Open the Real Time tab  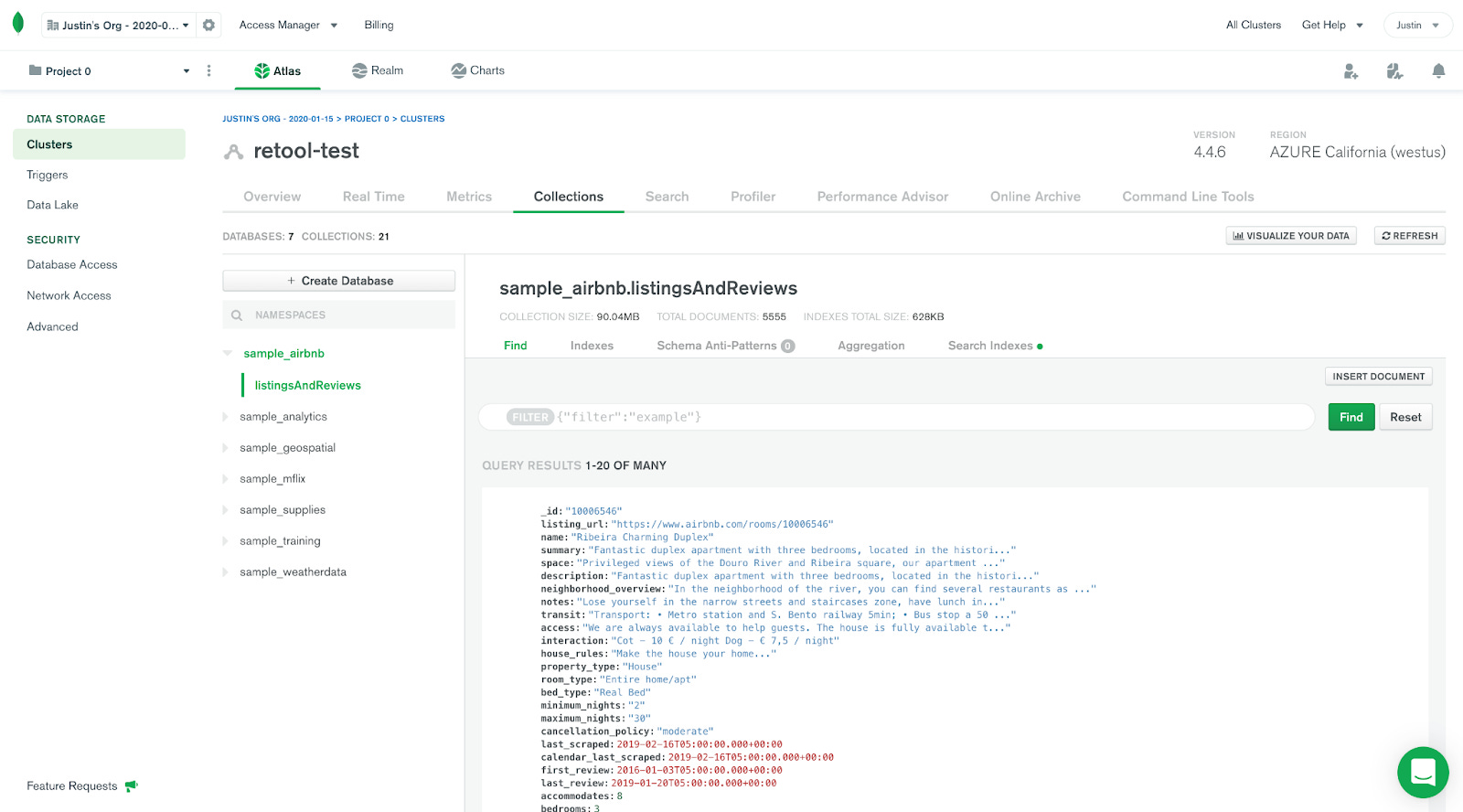[373, 197]
